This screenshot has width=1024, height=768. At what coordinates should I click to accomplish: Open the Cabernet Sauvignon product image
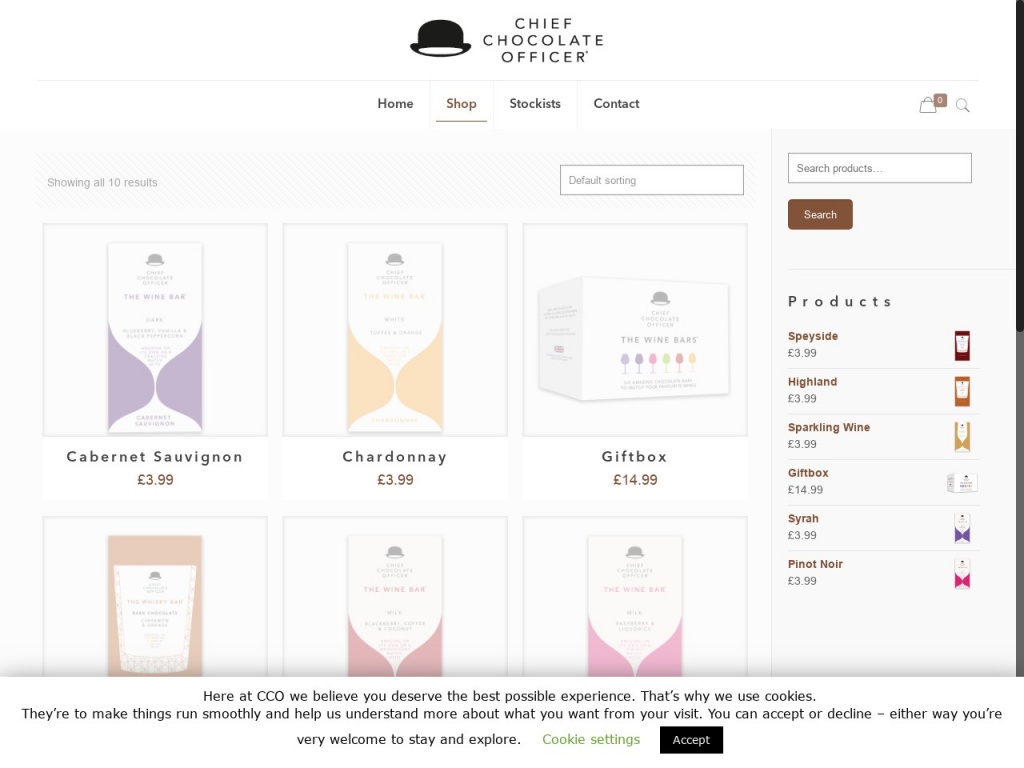point(155,330)
